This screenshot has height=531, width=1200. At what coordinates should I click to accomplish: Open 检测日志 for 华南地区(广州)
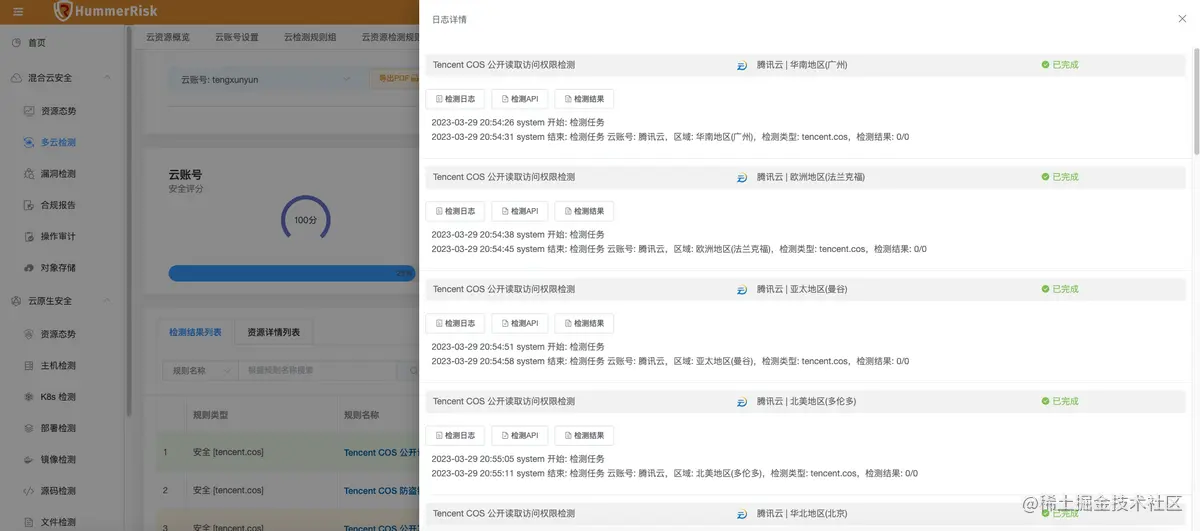(455, 99)
